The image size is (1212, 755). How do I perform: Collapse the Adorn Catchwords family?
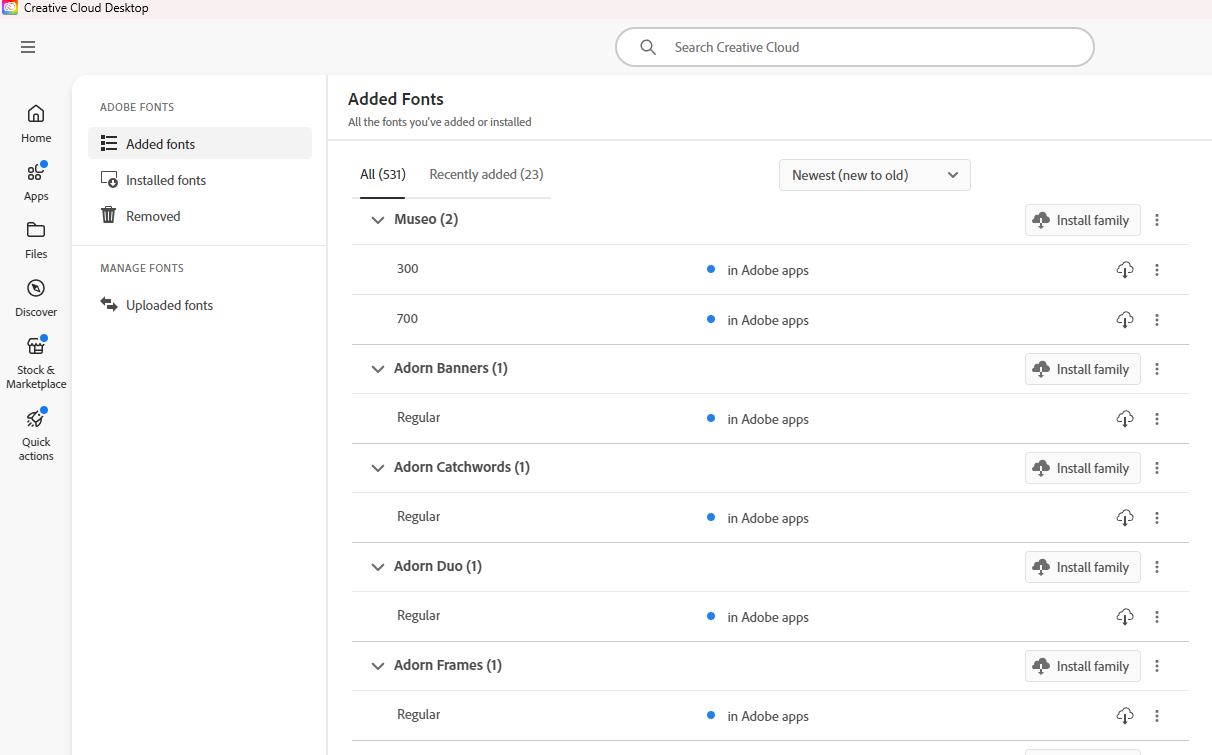378,468
